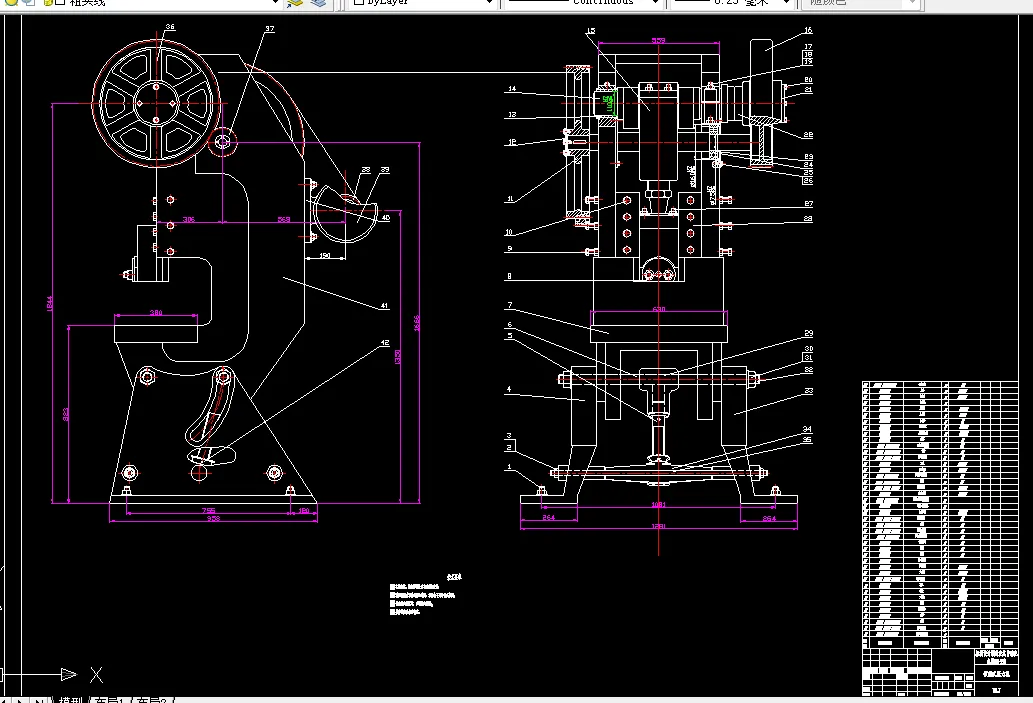Select the 755 dimension text
Image resolution: width=1033 pixels, height=703 pixels.
(208, 510)
